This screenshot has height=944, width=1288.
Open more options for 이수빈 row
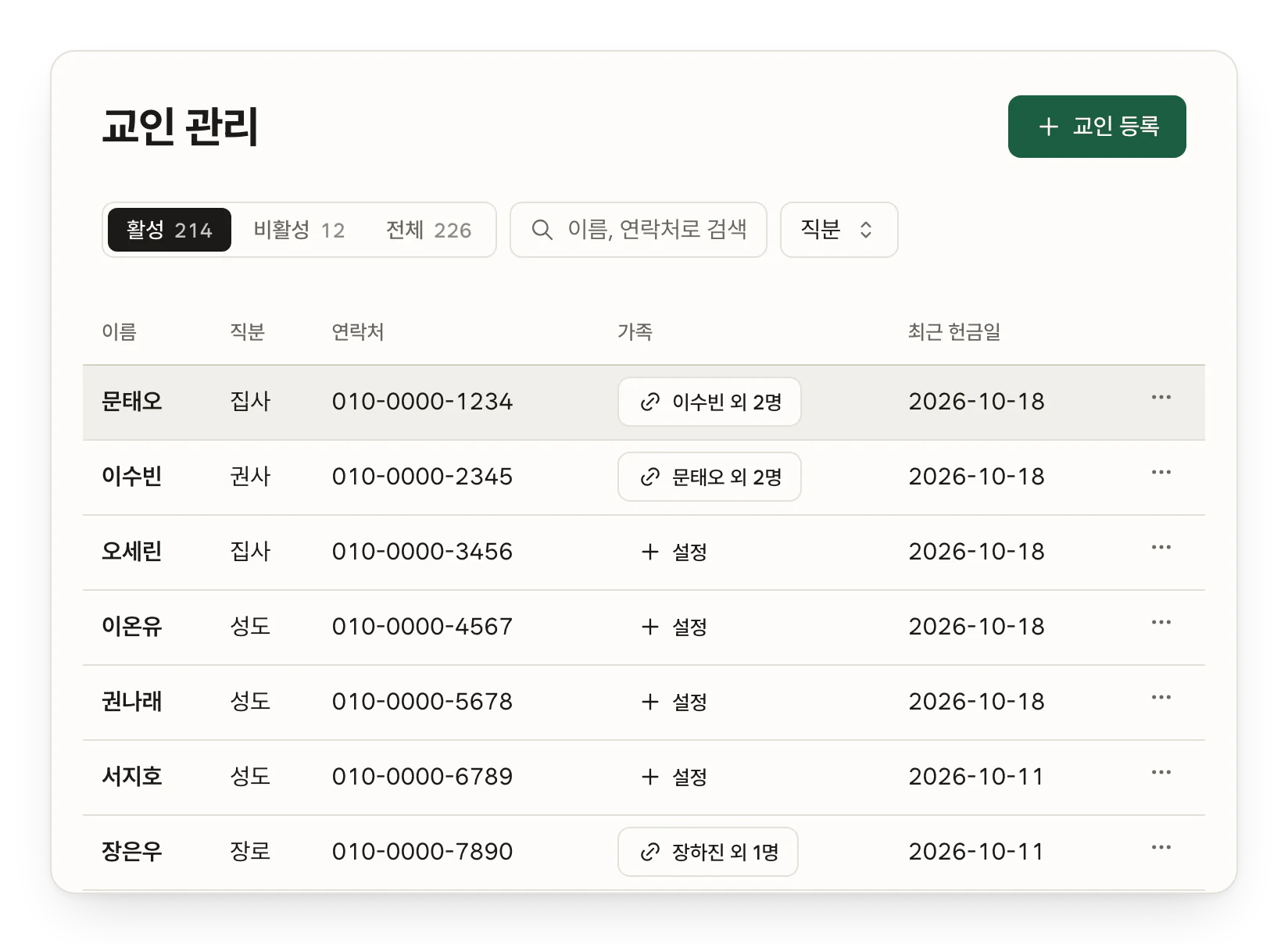point(1161,473)
